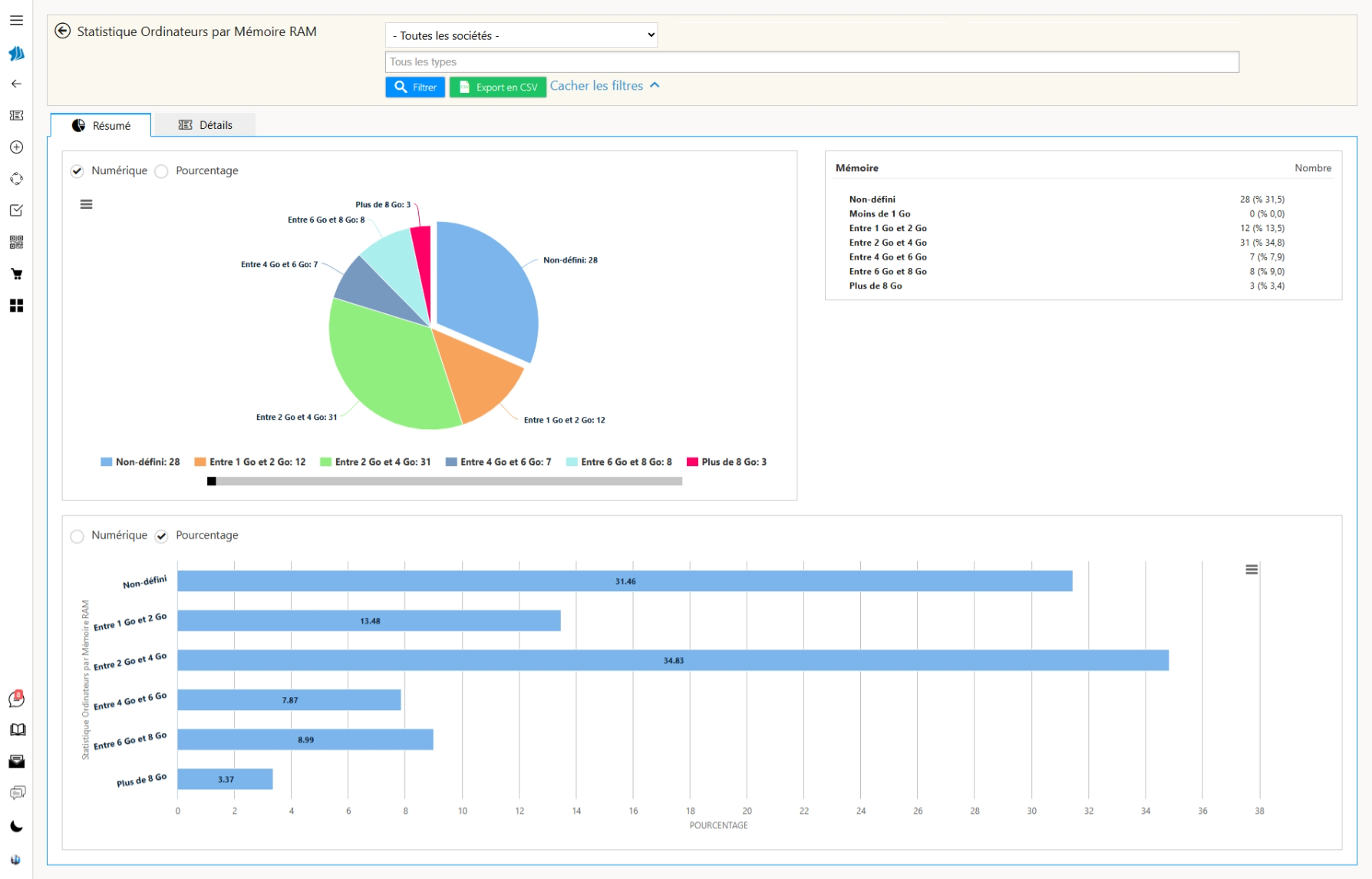
Task: Select Numérique for the bar chart
Action: tap(78, 536)
